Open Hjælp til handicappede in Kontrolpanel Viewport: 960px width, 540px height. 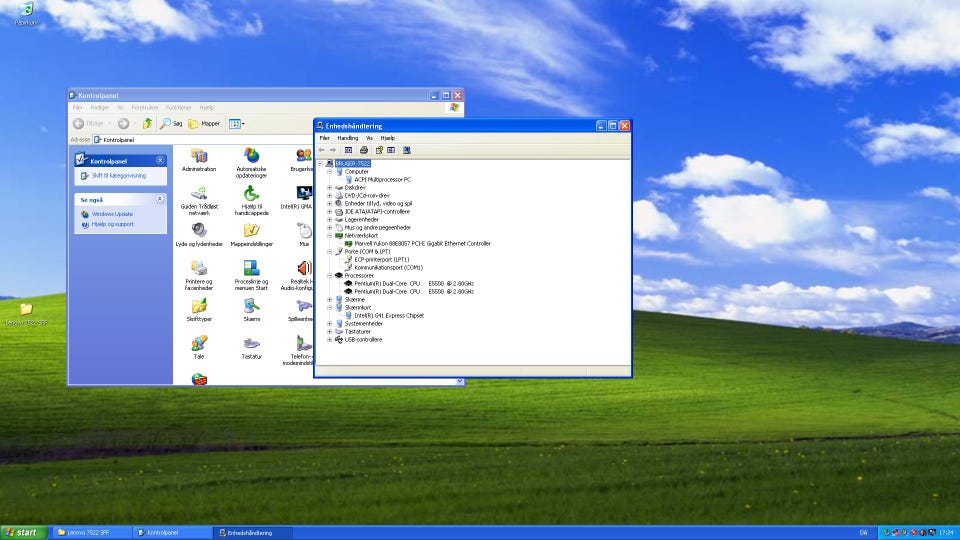(251, 201)
